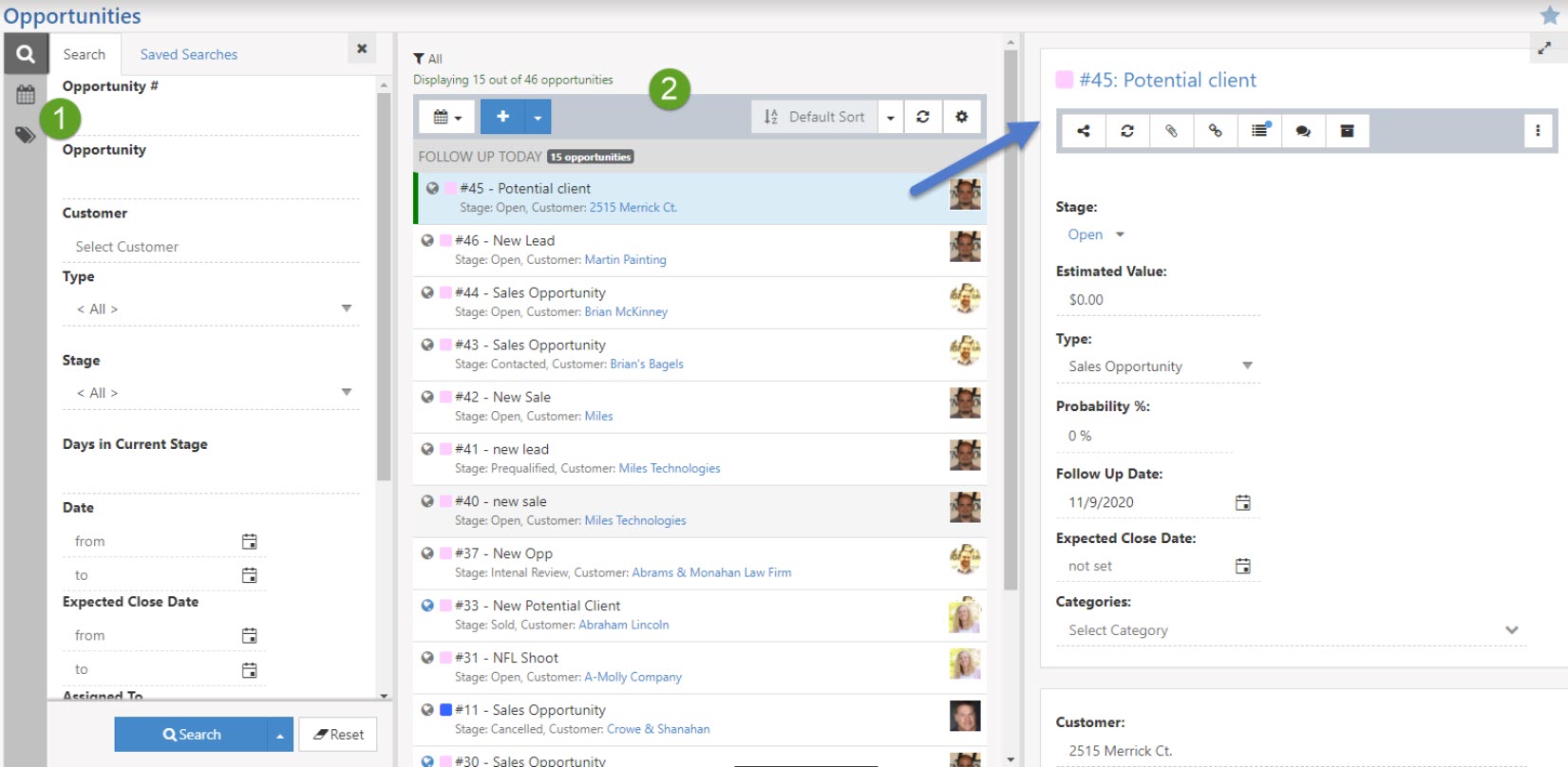Expand the Default Sort dropdown arrow
Viewport: 1568px width, 767px height.
890,118
